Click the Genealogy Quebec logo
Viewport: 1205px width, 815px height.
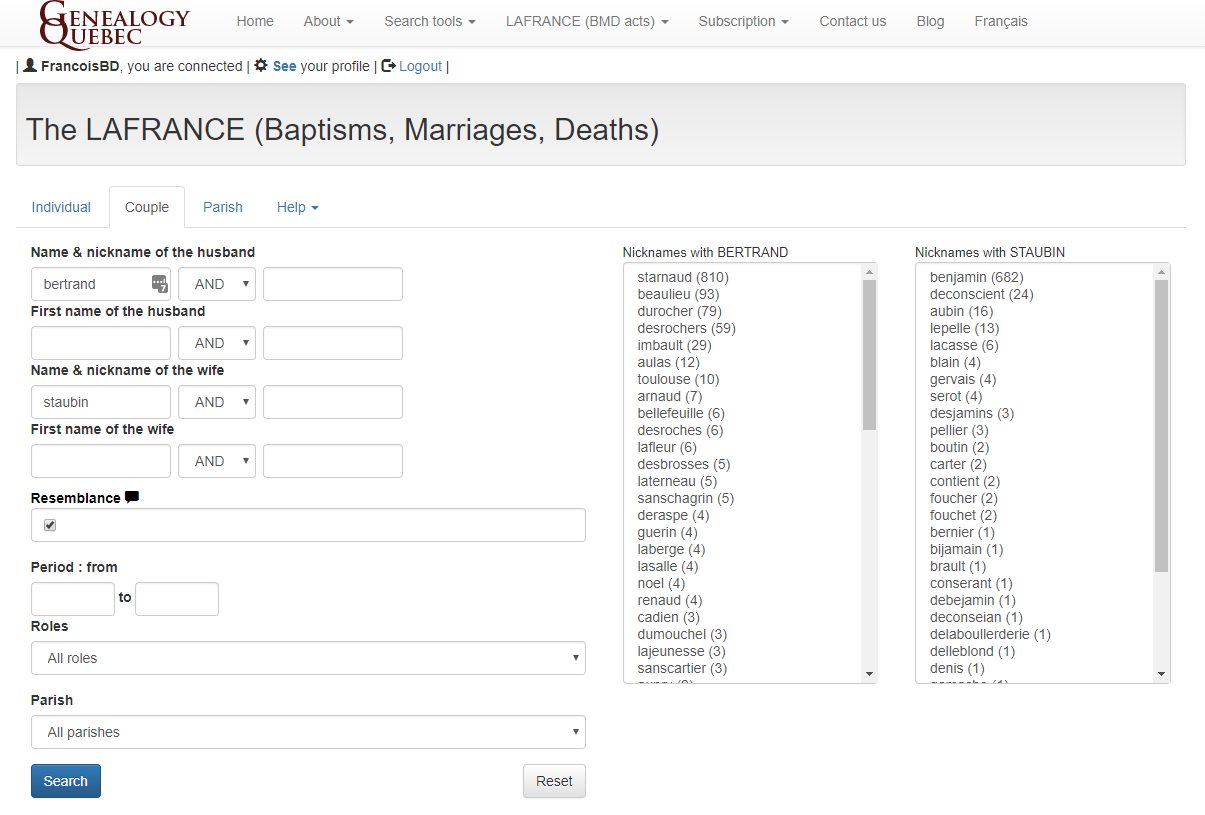point(114,24)
